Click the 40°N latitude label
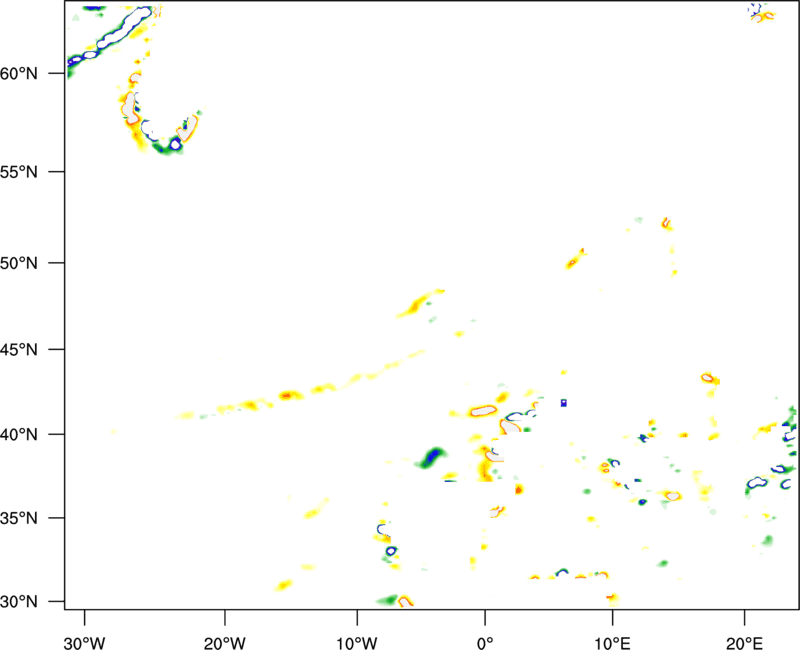Screen dimensions: 800x650 pyautogui.click(x=19, y=434)
